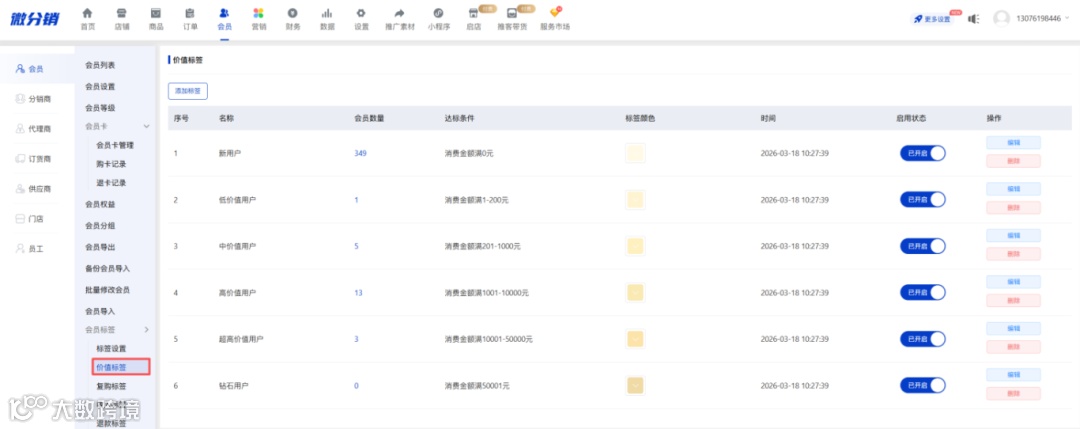Click account number 13076198446

(x=1039, y=19)
